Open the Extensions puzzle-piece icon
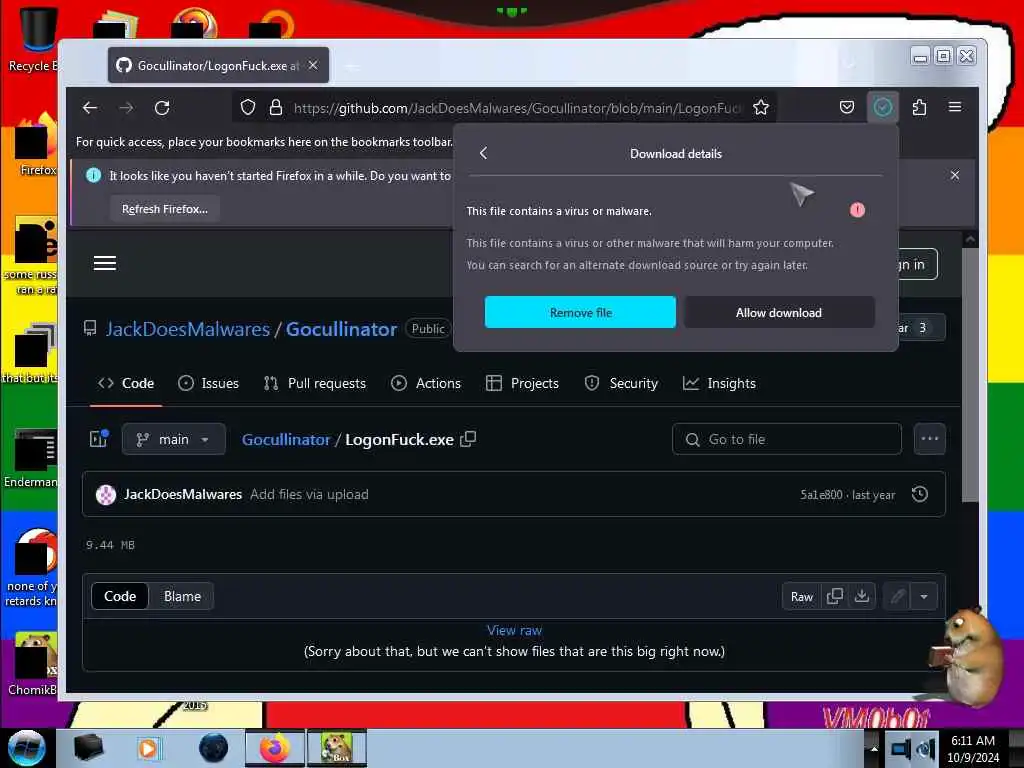 [919, 107]
